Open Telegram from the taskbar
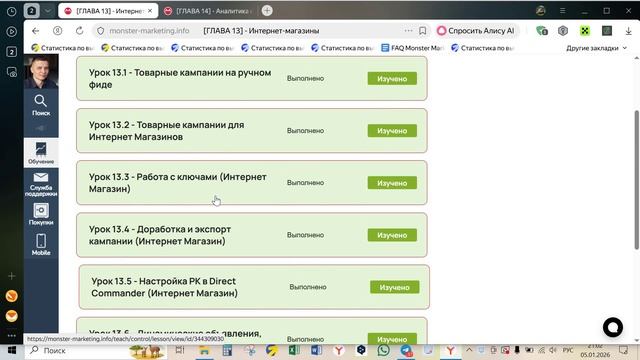Image resolution: width=640 pixels, height=360 pixels. coord(406,350)
